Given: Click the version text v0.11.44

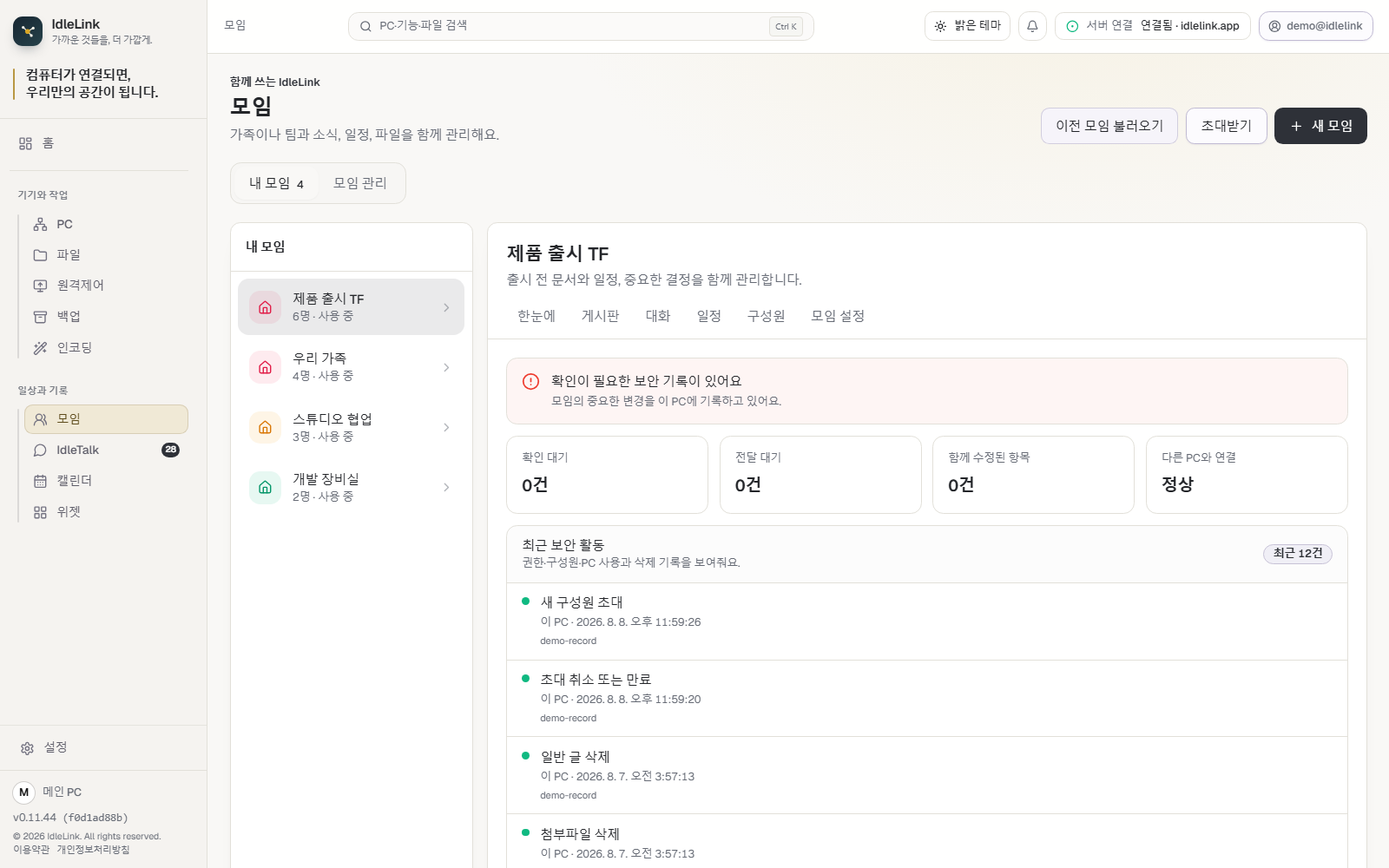Looking at the screenshot, I should [x=35, y=818].
